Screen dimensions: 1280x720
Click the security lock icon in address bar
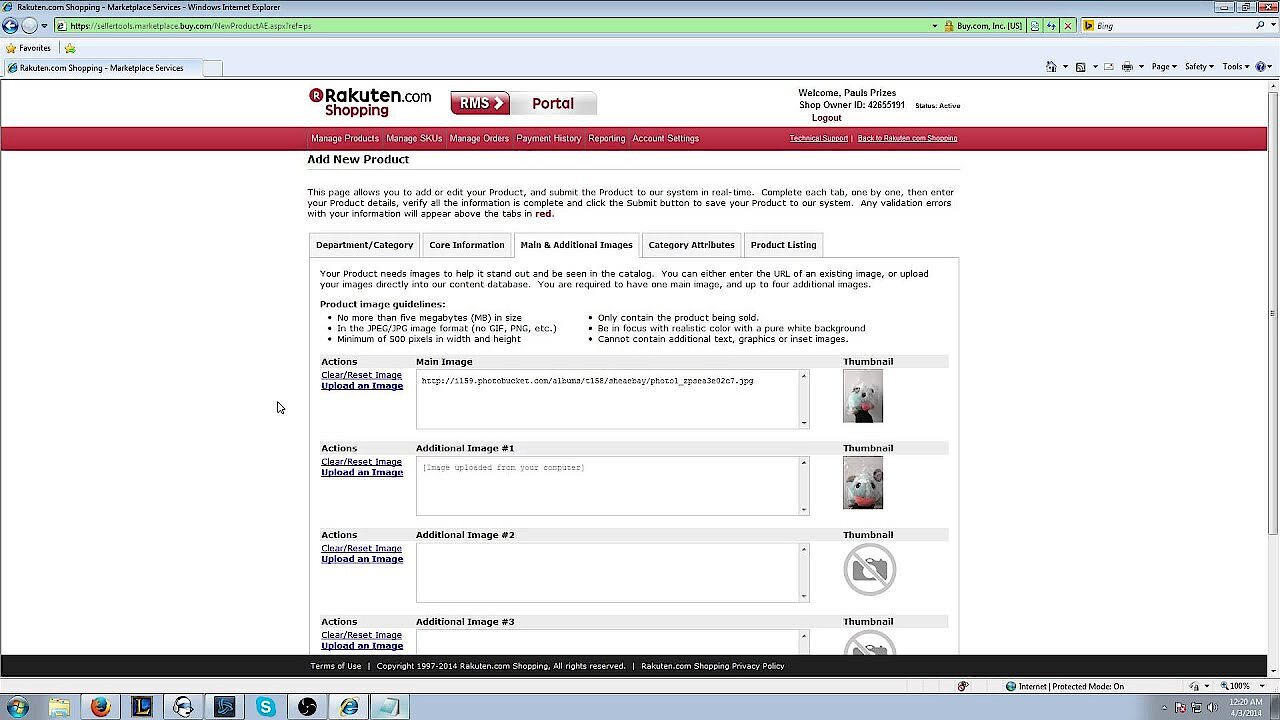pos(948,26)
